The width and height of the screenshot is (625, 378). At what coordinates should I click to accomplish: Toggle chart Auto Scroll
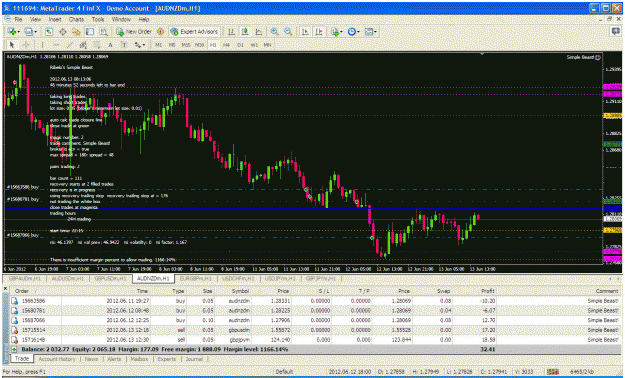(305, 32)
